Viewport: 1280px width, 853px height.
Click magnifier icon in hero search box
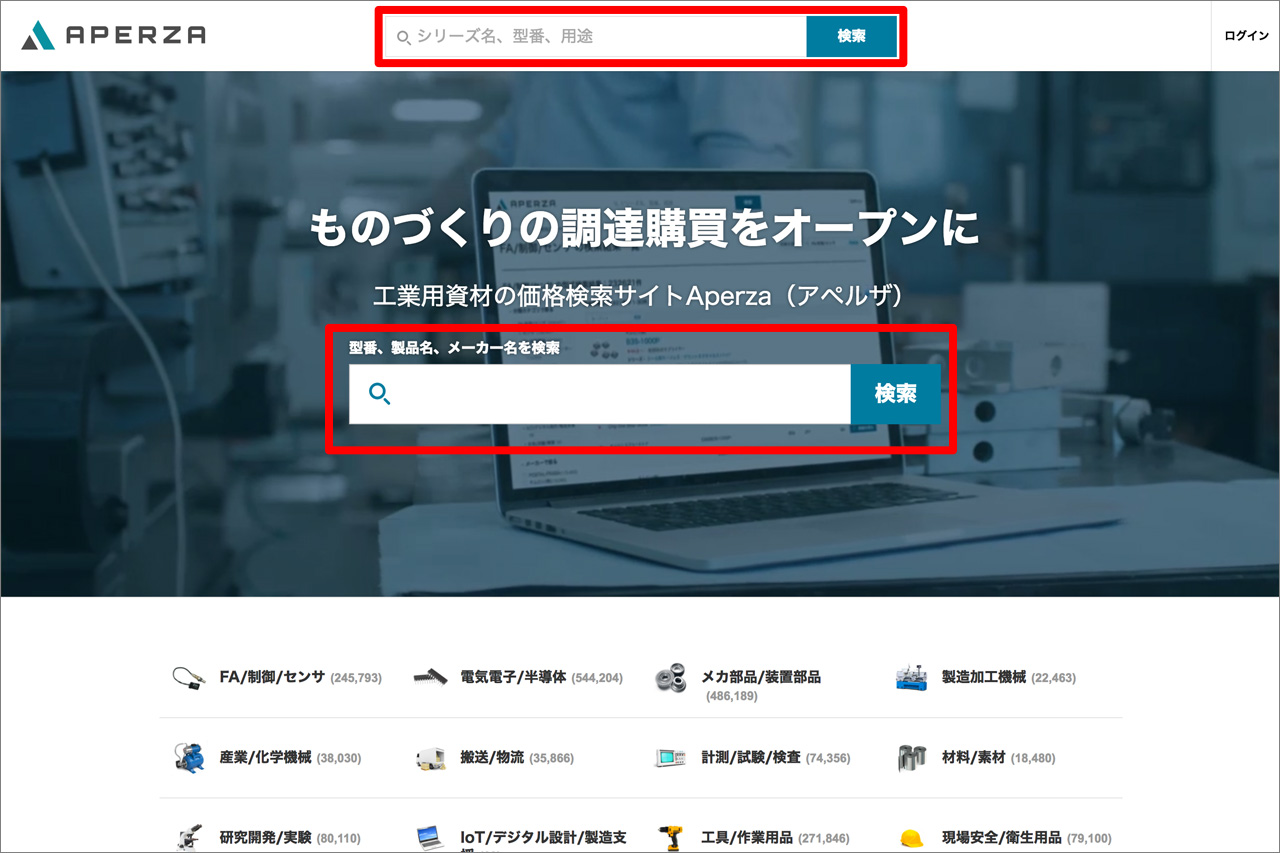click(380, 394)
